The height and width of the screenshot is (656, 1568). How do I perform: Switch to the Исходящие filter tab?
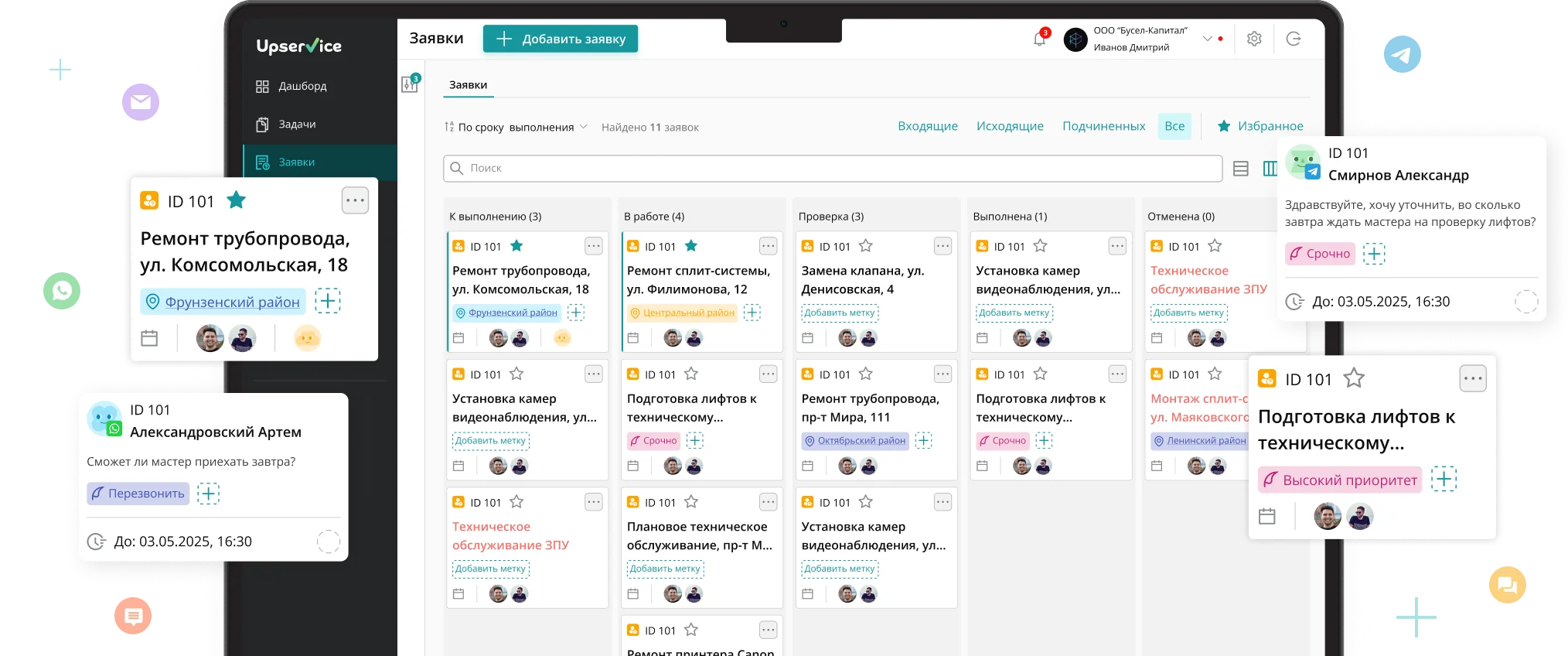pyautogui.click(x=1010, y=126)
